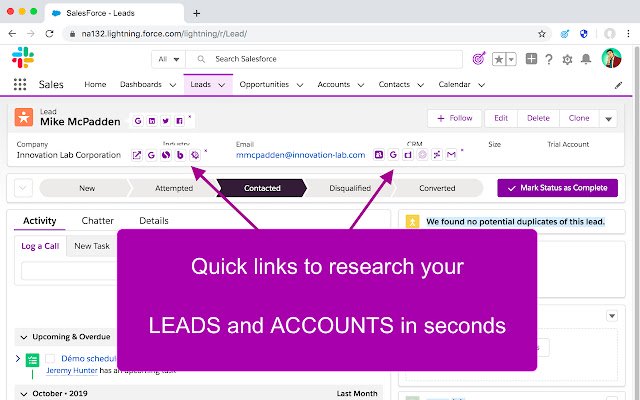Open the mmcpadden@innovation-lab.com email link
This screenshot has width=640, height=400.
pos(300,155)
